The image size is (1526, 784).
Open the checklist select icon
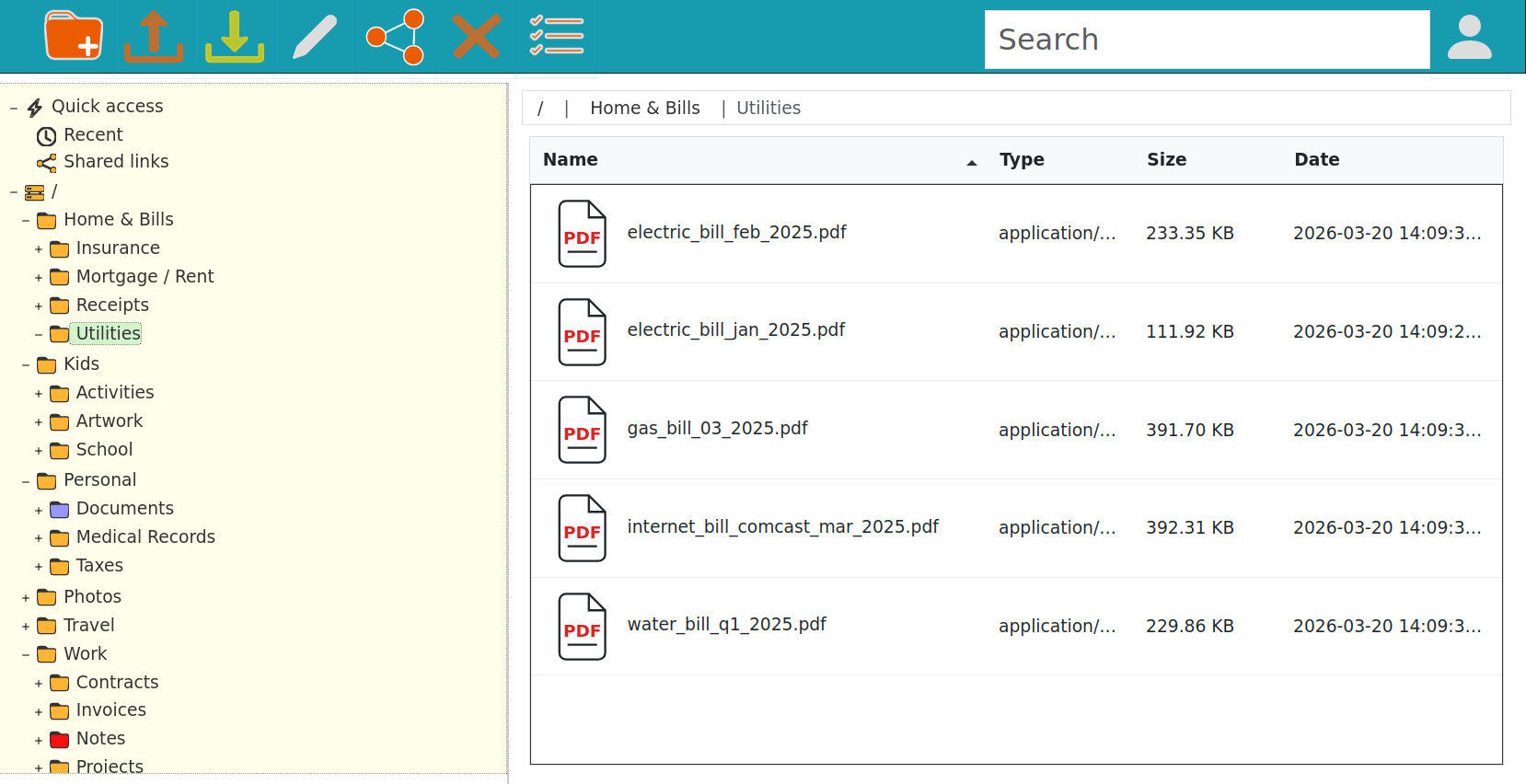tap(556, 37)
